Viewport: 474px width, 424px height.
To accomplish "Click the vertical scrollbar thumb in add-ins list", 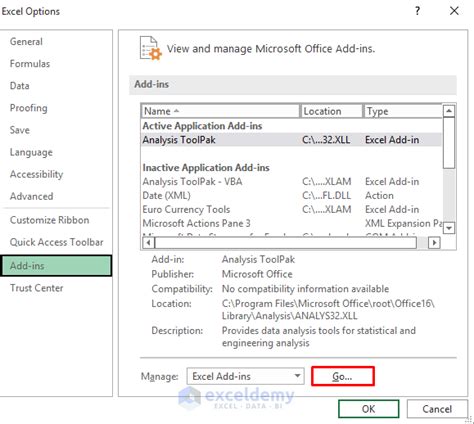I will click(449, 142).
